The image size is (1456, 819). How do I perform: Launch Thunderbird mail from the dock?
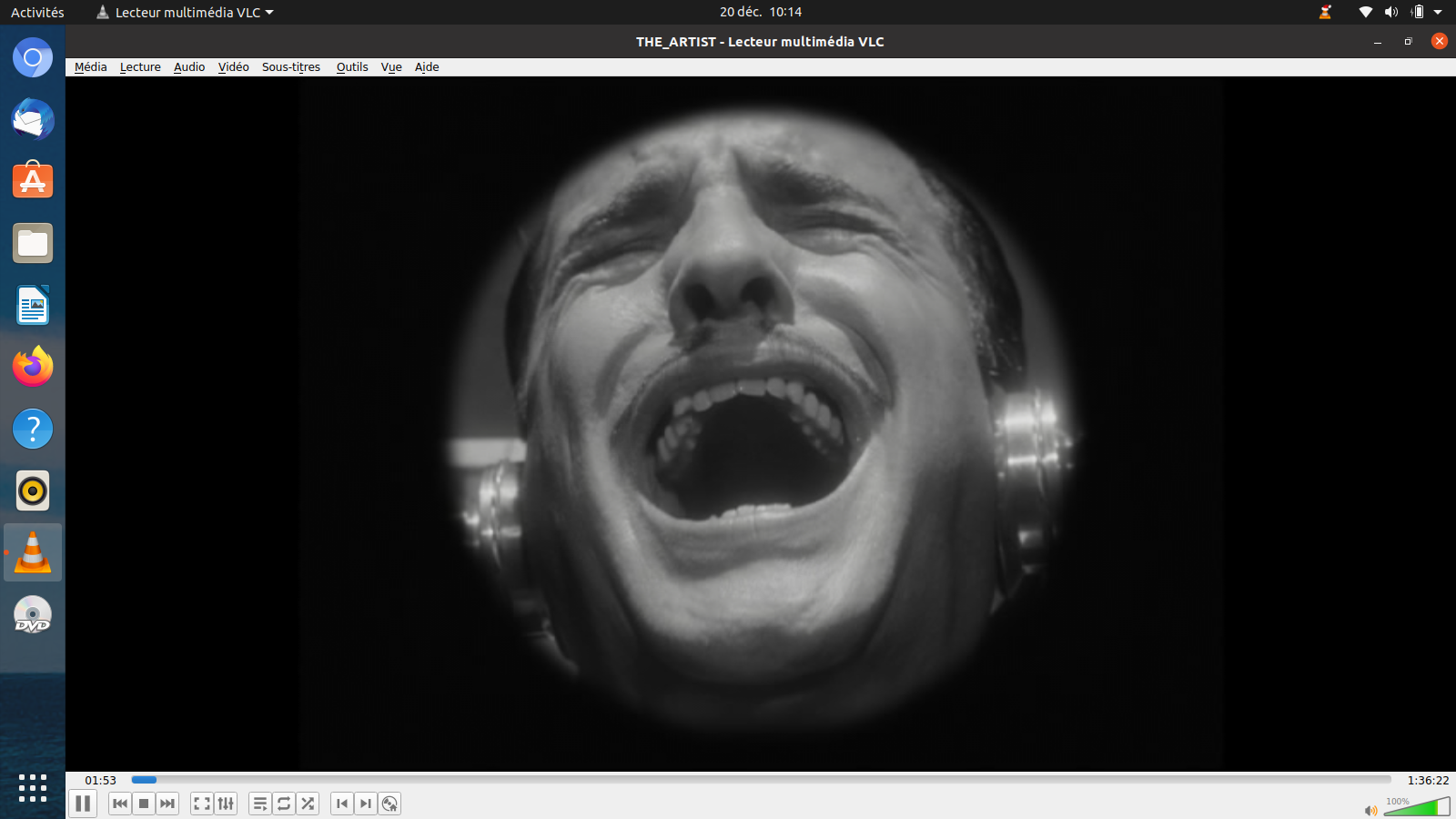33,120
